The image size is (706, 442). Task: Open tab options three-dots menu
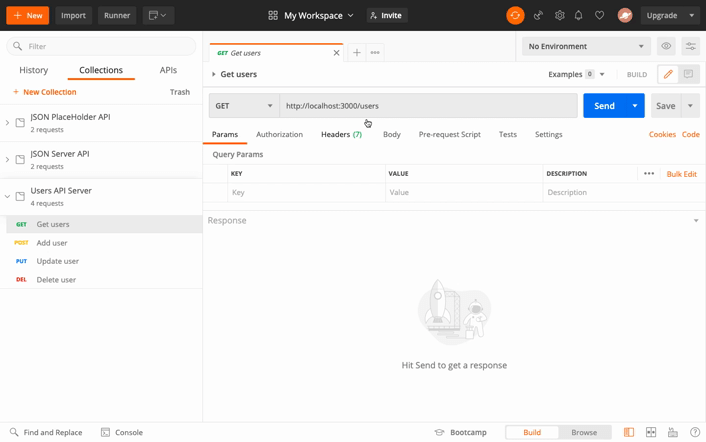tap(375, 53)
